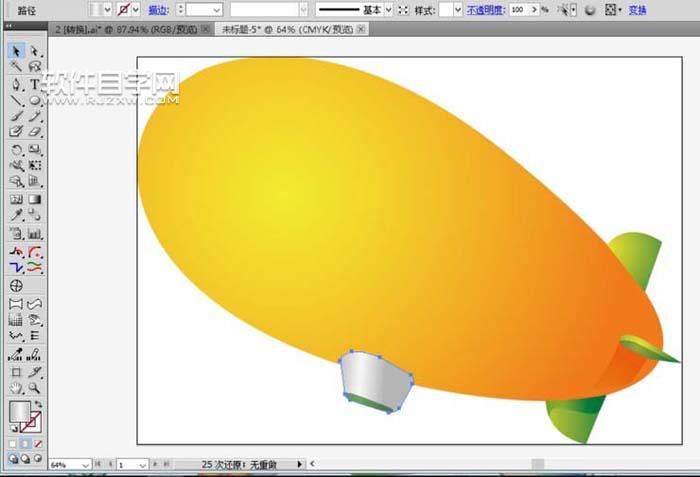Image resolution: width=700 pixels, height=477 pixels.
Task: Select the Free Transform tool
Action: coord(35,165)
